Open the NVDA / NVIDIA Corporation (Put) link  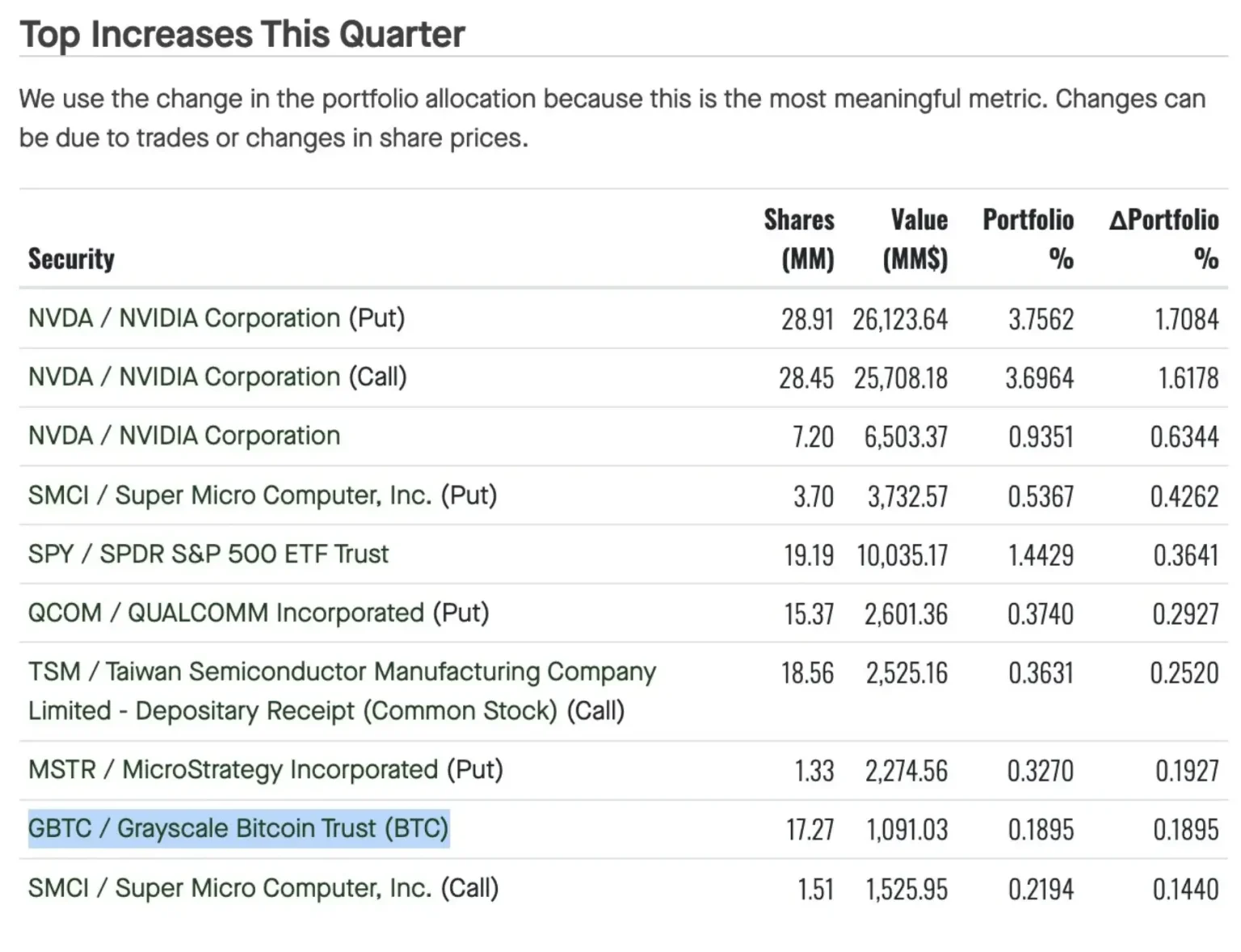click(217, 318)
